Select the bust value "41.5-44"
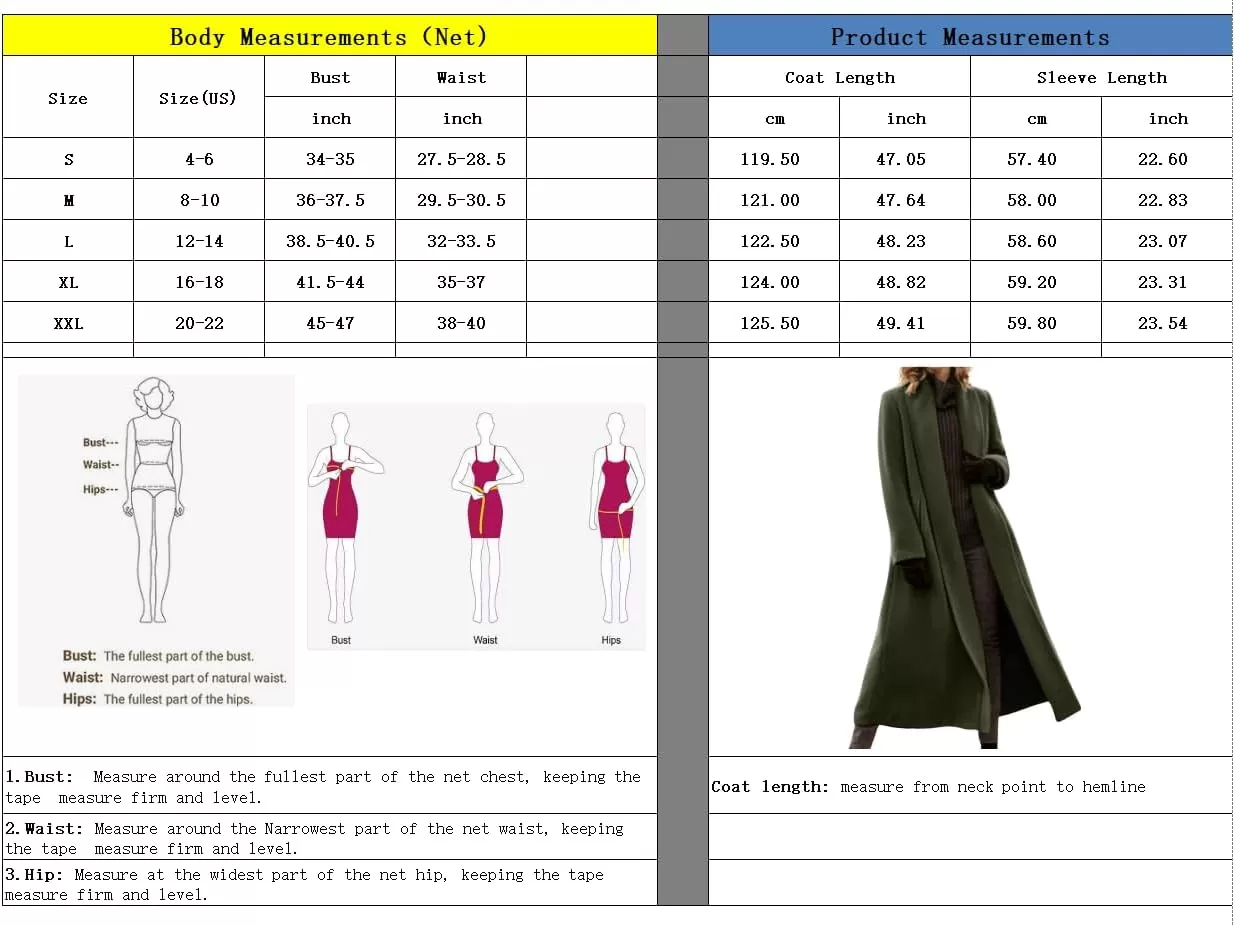Image resolution: width=1235 pixels, height=926 pixels. [x=330, y=282]
